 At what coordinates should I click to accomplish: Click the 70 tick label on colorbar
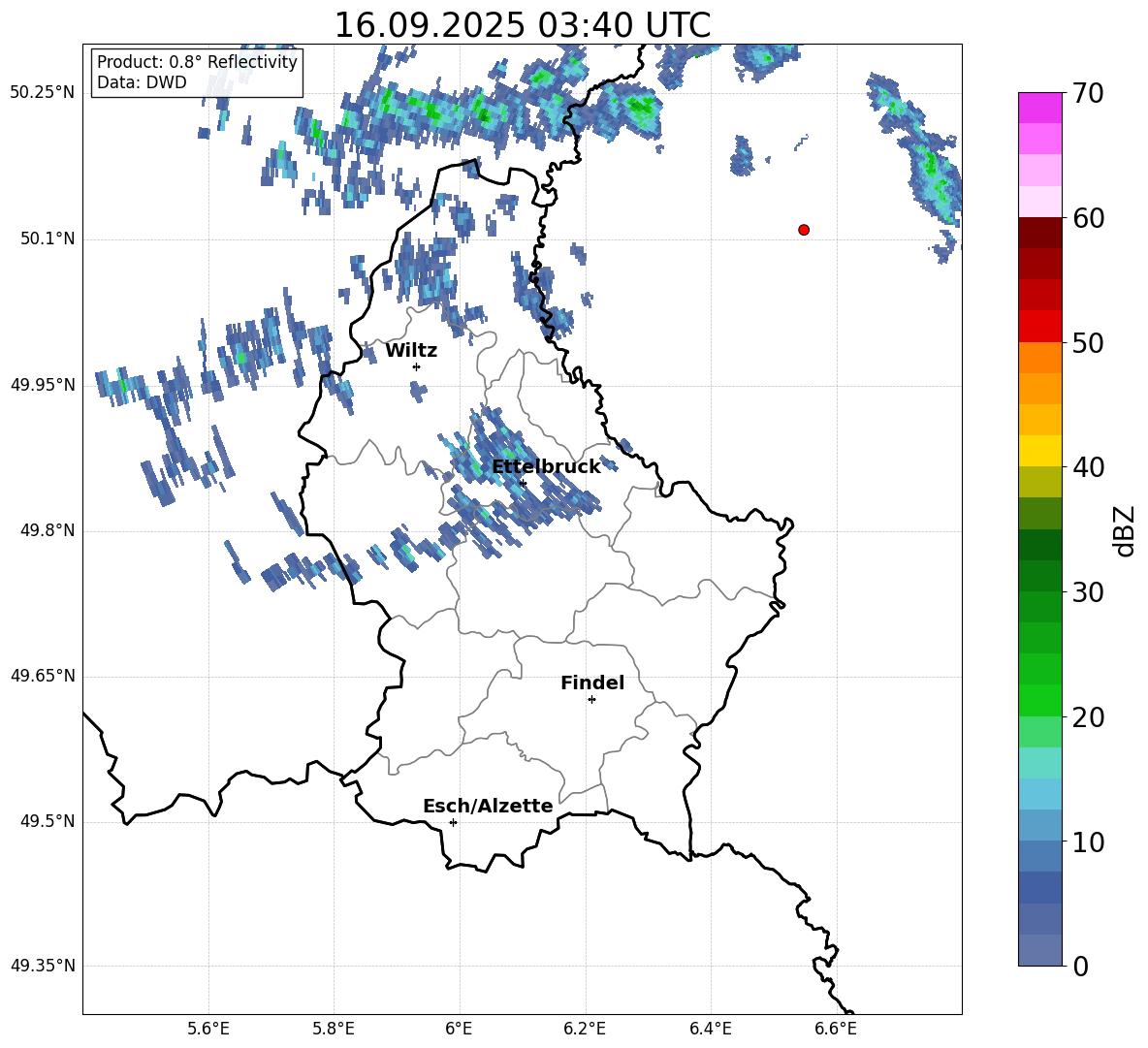point(1088,94)
